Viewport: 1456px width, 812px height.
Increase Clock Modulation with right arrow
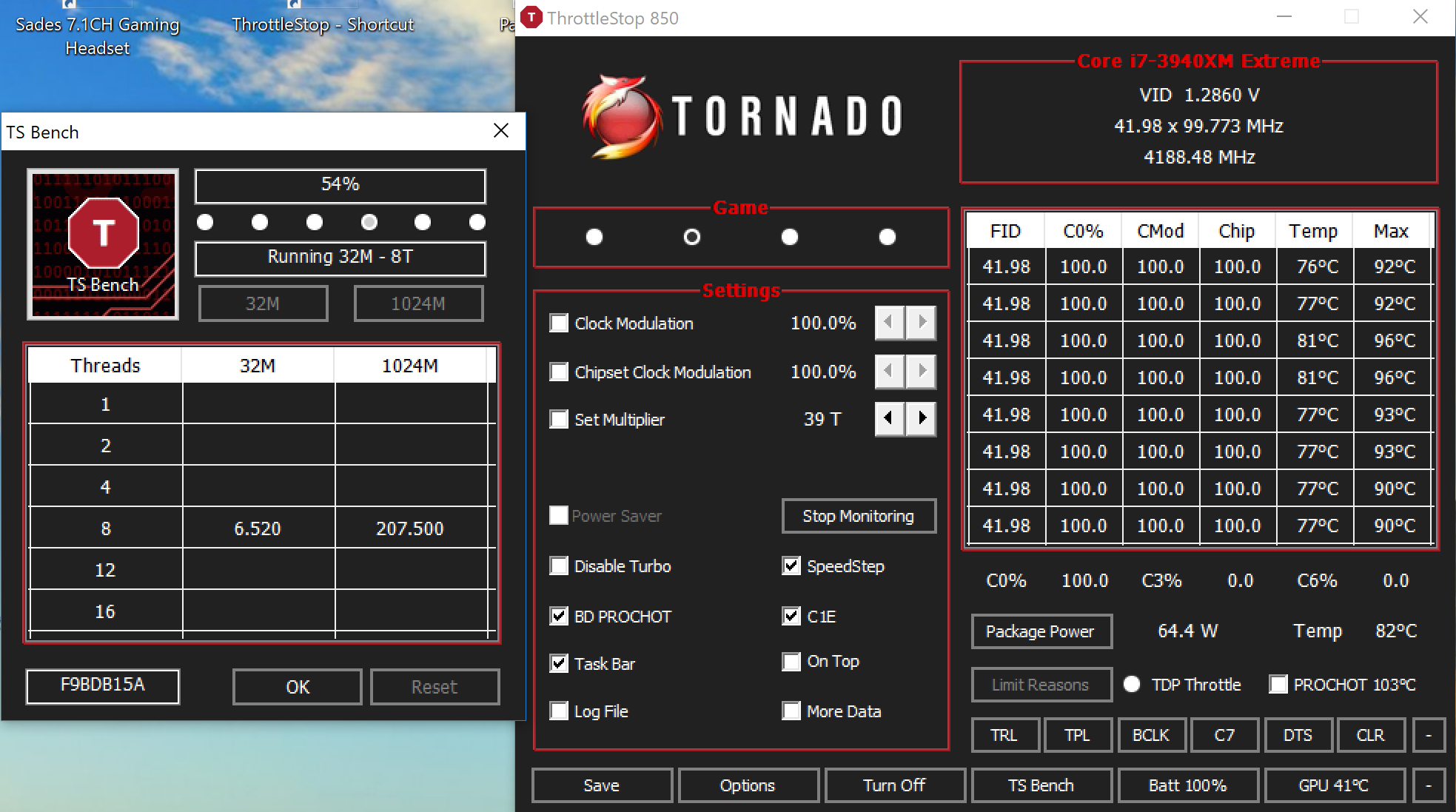(x=922, y=323)
